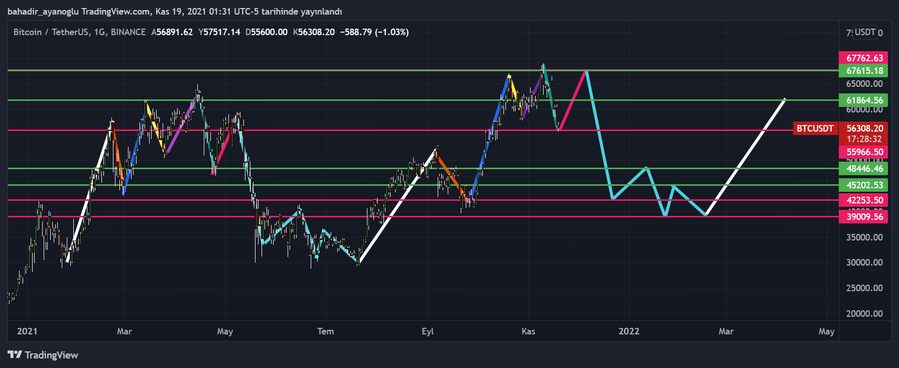
Task: Click the bahadir_ayanoglu author name in header
Action: pyautogui.click(x=42, y=11)
